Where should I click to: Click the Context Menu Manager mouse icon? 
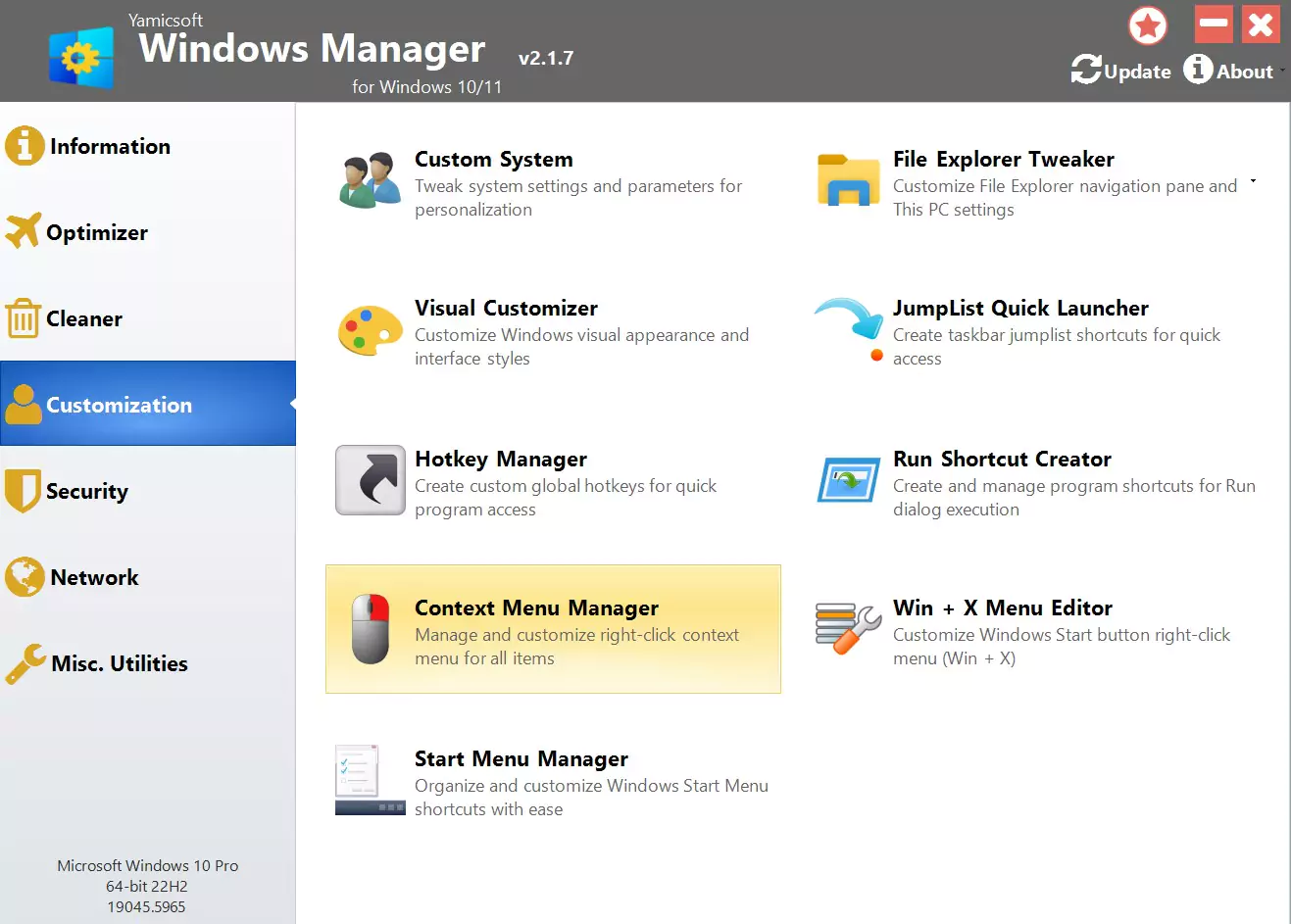point(371,629)
